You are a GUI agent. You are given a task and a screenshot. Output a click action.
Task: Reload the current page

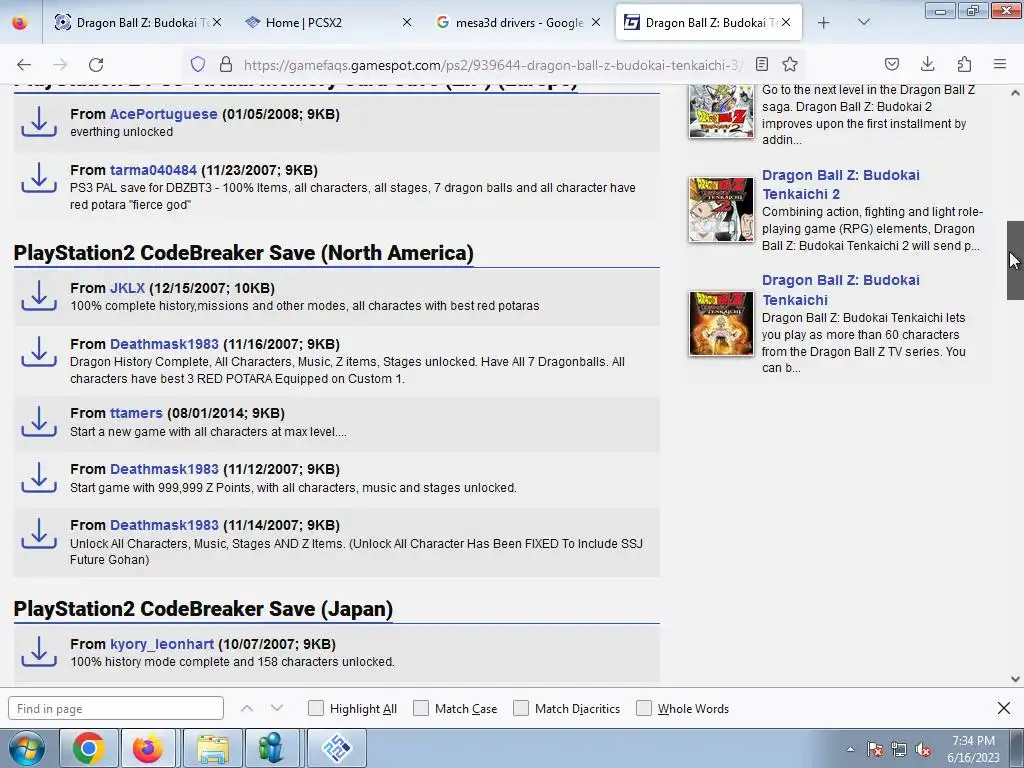click(96, 64)
